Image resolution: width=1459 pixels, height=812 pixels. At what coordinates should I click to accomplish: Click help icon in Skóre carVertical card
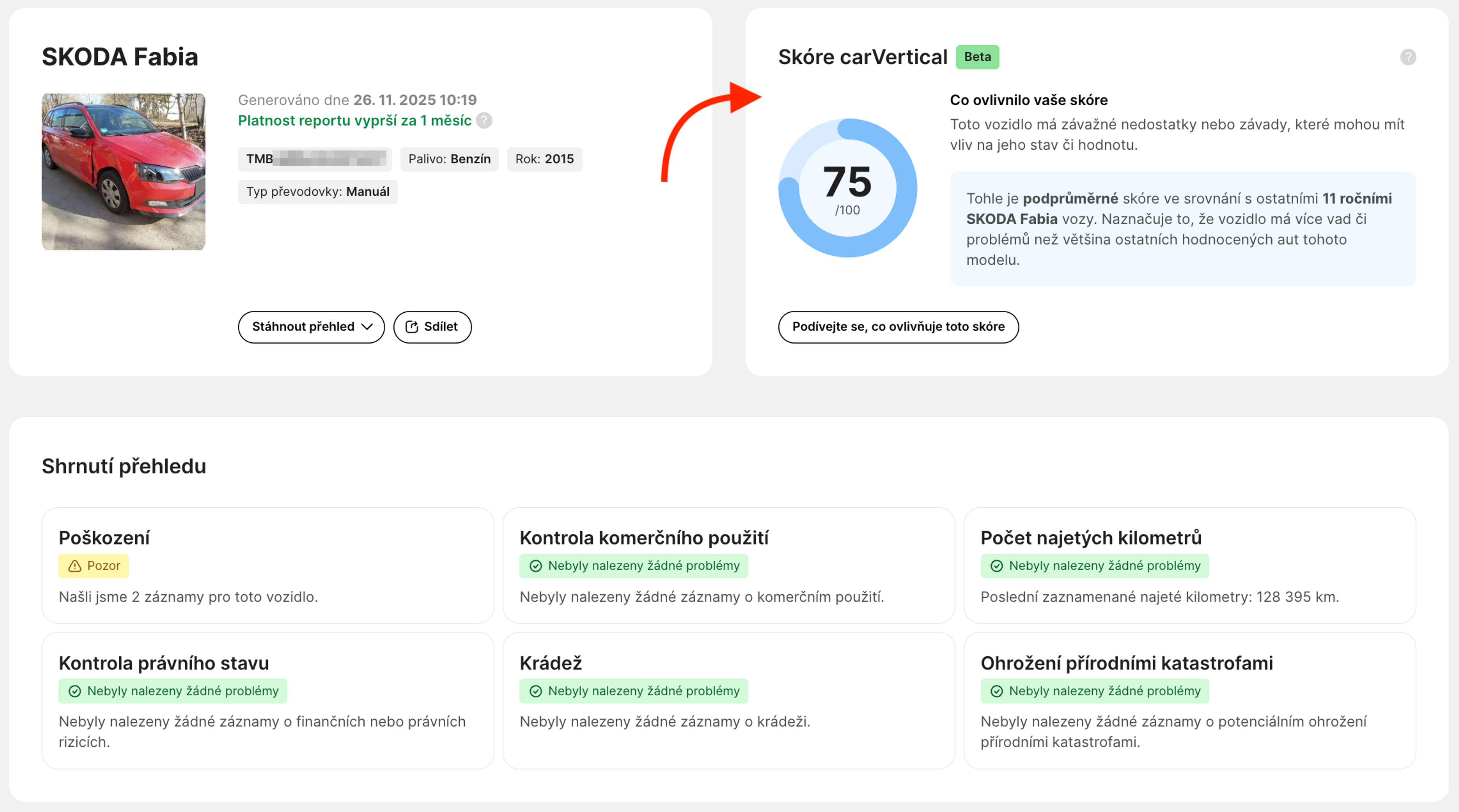tap(1408, 57)
